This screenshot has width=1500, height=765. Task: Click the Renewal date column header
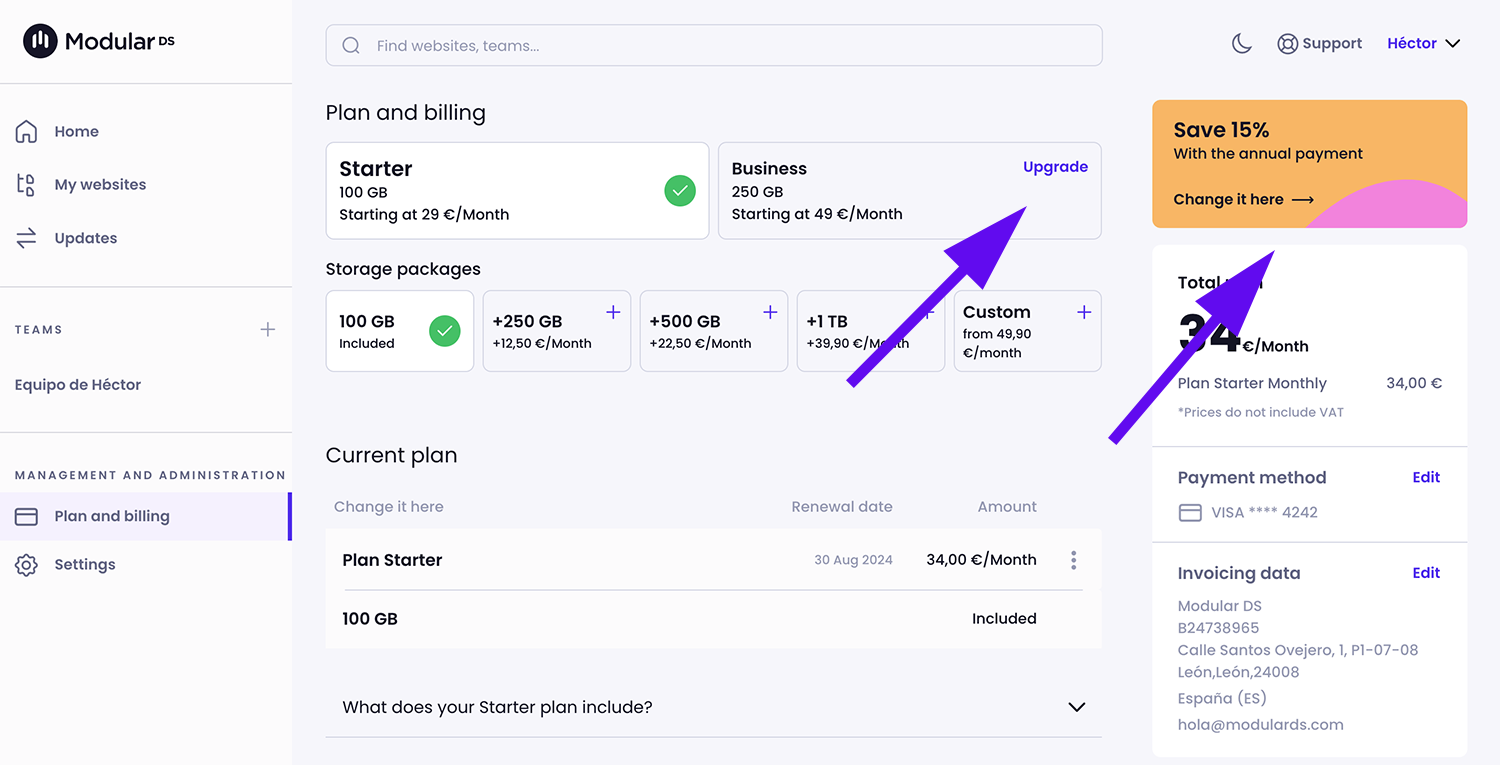[x=842, y=507]
